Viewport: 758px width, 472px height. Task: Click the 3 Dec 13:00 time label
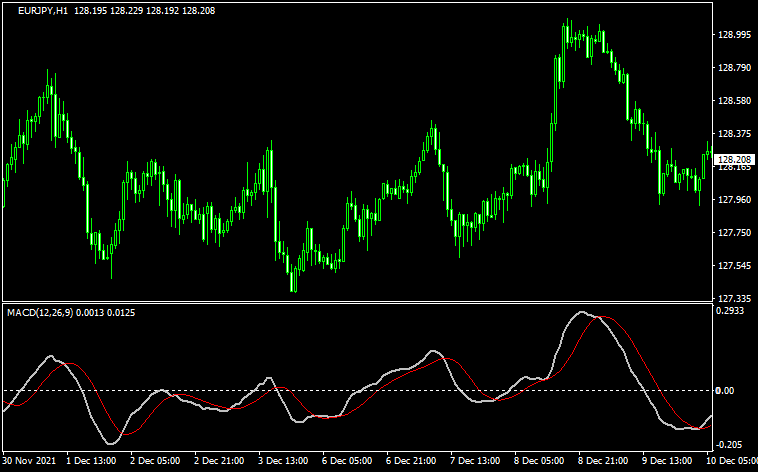283,460
